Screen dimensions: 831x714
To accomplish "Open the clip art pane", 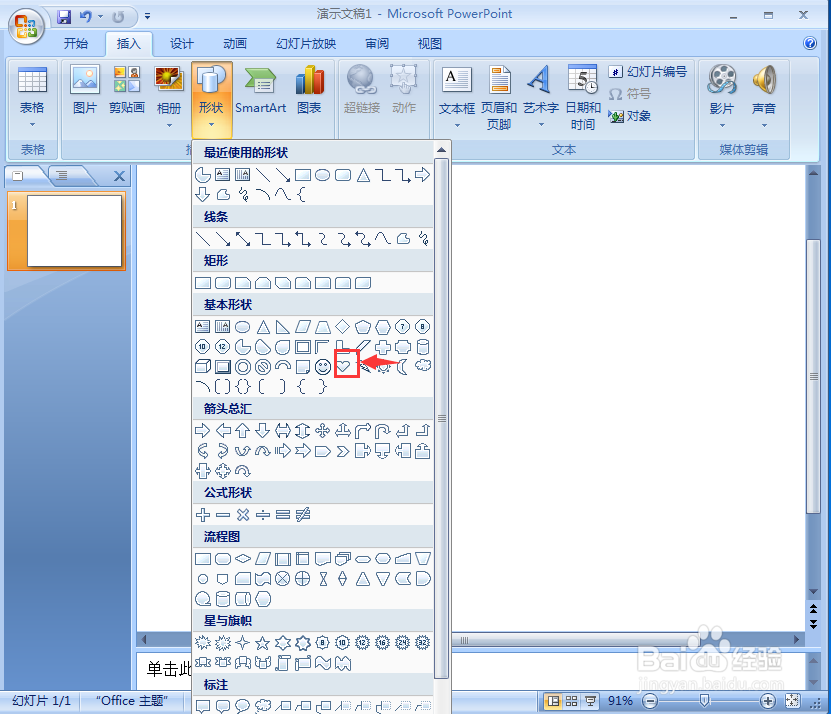I will (127, 90).
